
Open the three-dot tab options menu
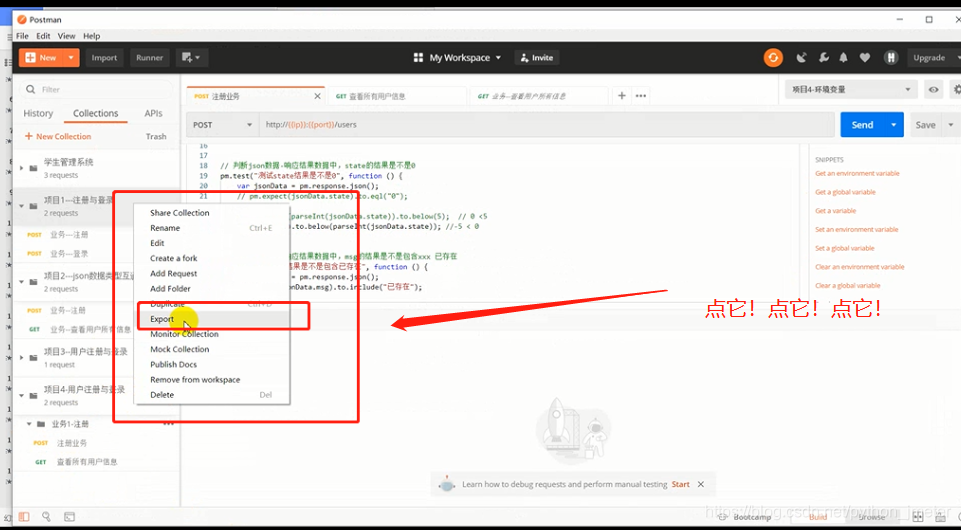pos(641,96)
